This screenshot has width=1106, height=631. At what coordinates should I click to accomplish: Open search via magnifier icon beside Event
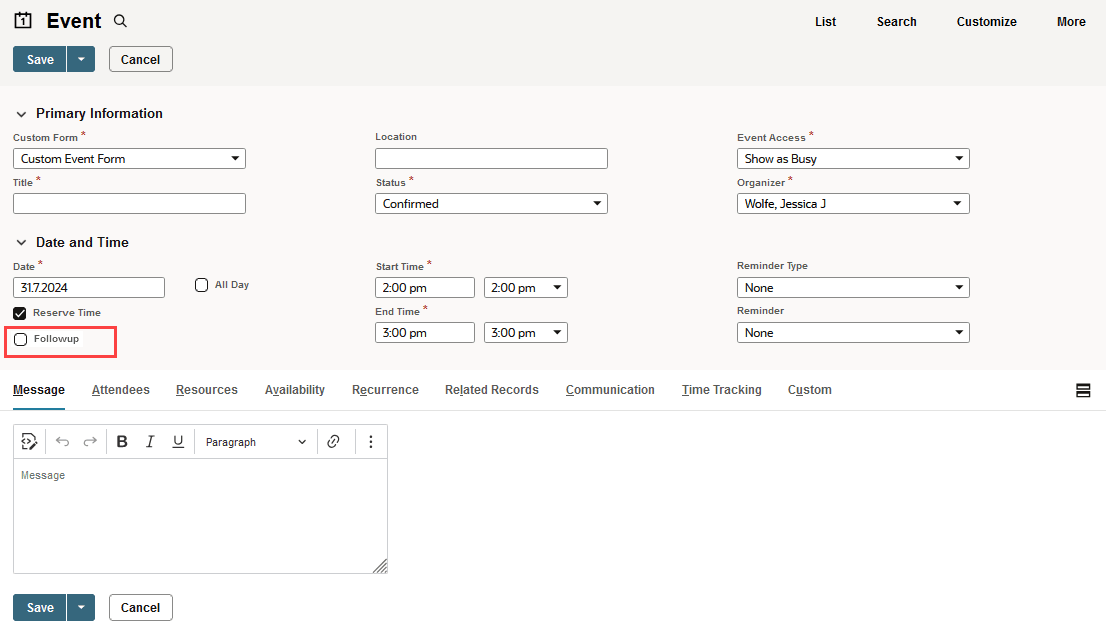[121, 21]
